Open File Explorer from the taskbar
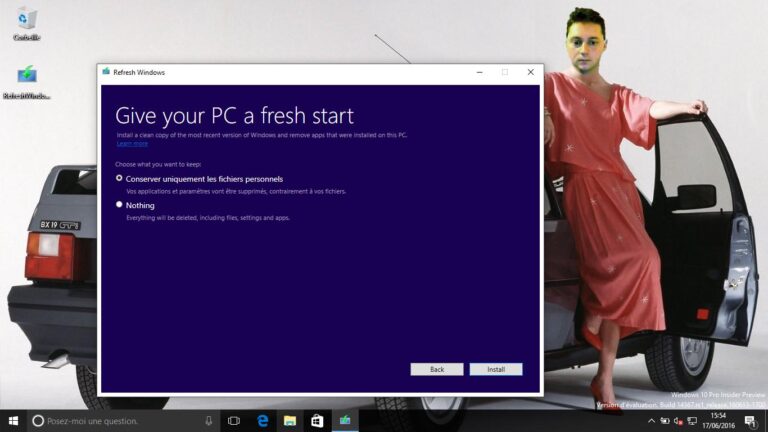 (290, 421)
